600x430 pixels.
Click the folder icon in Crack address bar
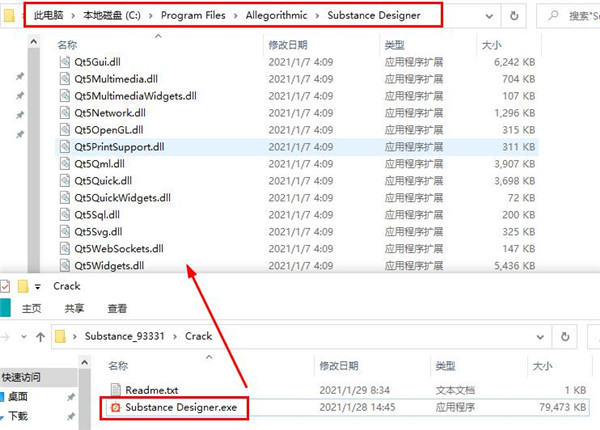click(x=60, y=337)
